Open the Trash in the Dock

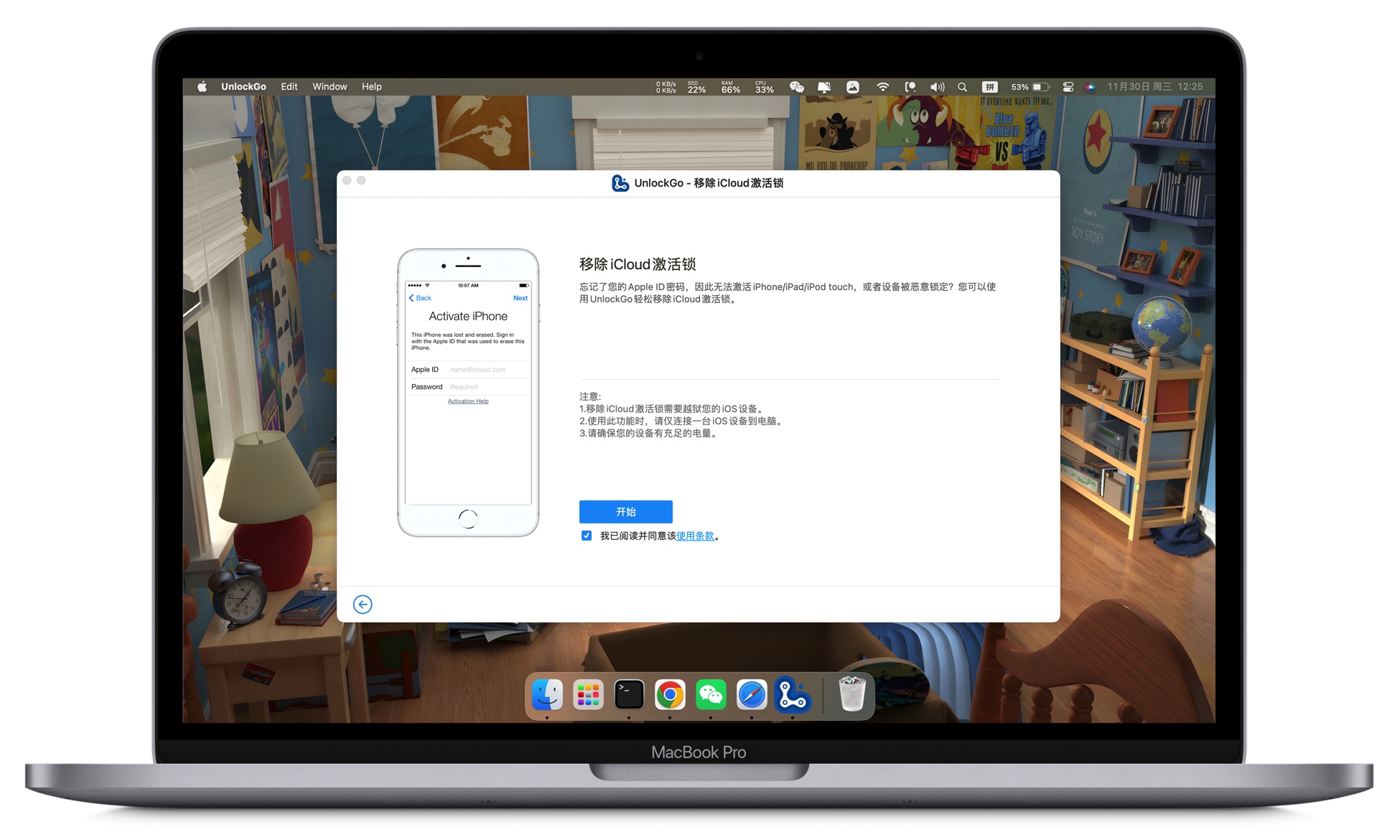(852, 695)
